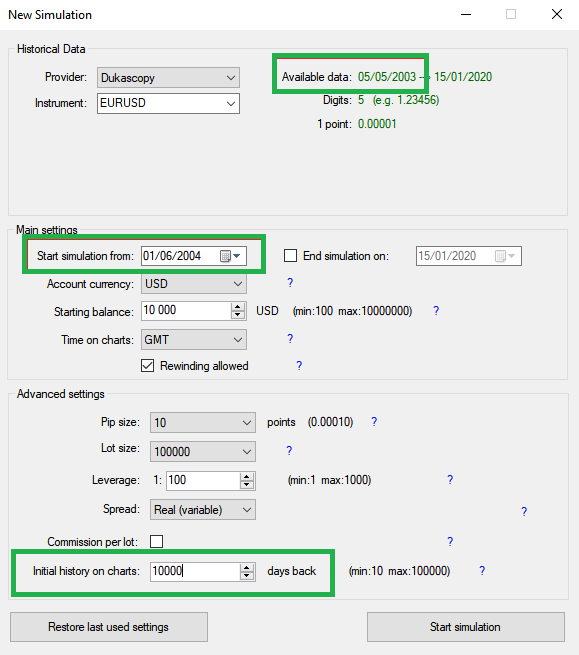This screenshot has width=579, height=655.
Task: Open the Provider dropdown showing Dukascopy
Action: point(168,78)
